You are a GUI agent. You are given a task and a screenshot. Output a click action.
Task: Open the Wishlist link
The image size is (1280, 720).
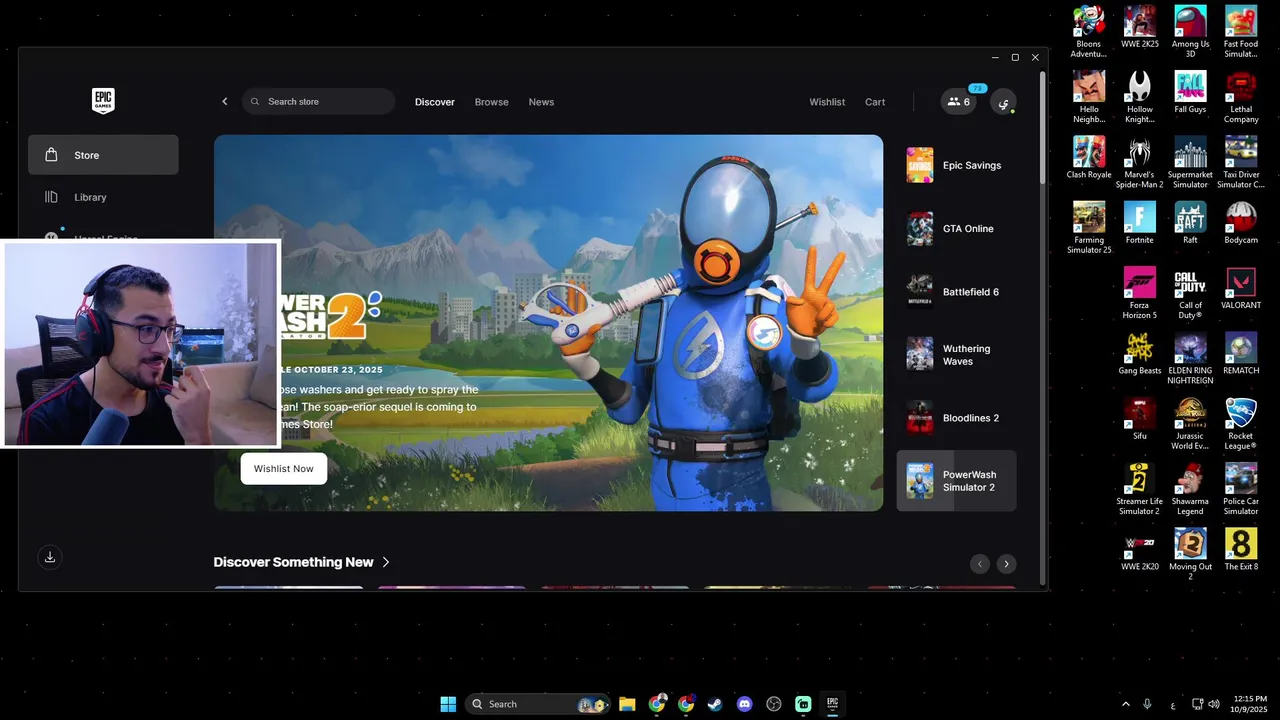(827, 102)
